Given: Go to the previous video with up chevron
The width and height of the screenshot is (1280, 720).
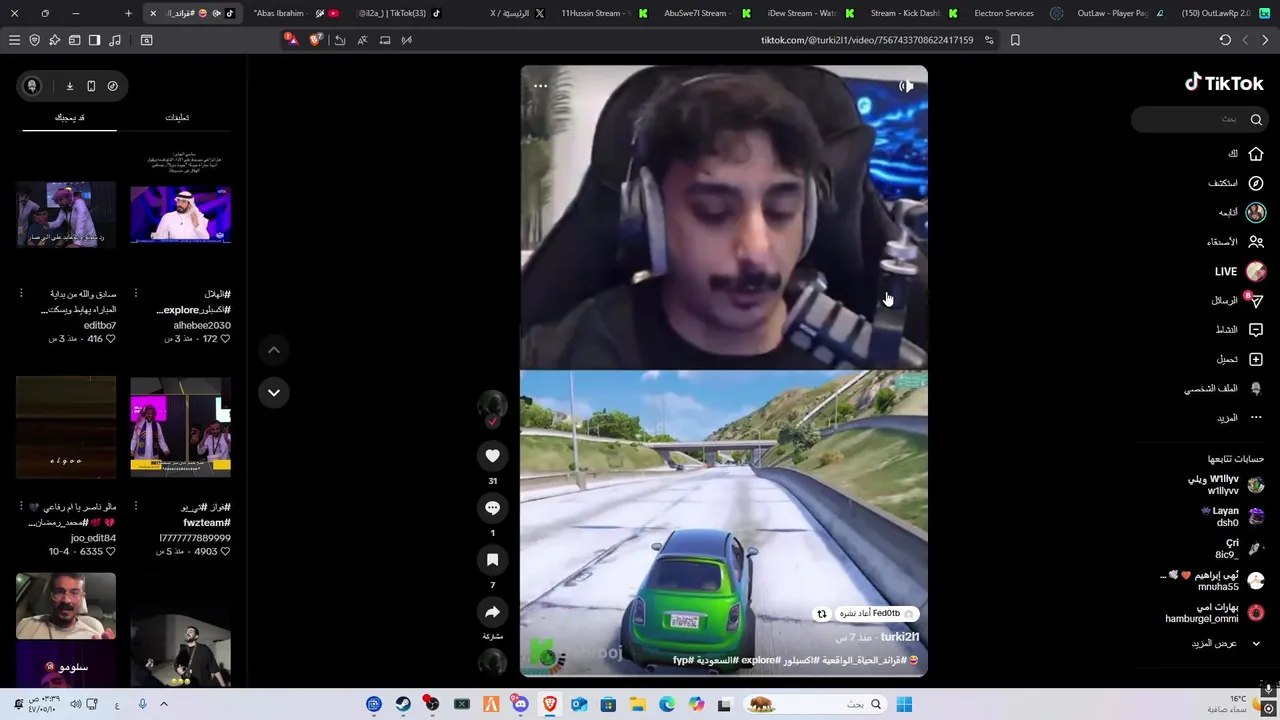Looking at the screenshot, I should click(x=273, y=350).
